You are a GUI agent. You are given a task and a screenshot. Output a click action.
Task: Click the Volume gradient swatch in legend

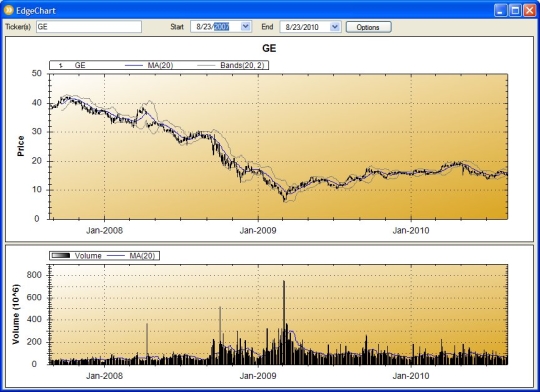point(61,256)
